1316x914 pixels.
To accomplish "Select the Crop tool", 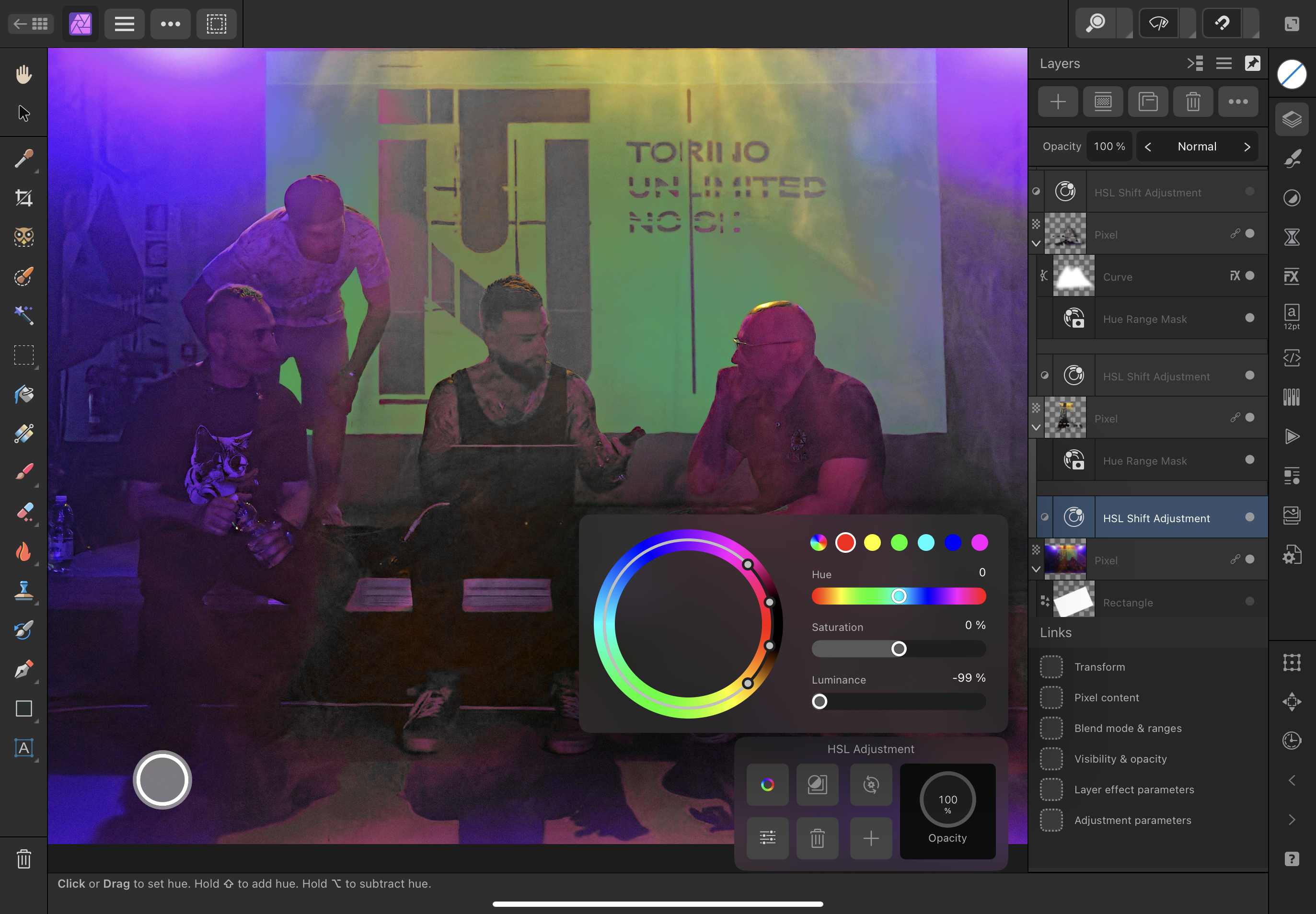I will coord(23,197).
